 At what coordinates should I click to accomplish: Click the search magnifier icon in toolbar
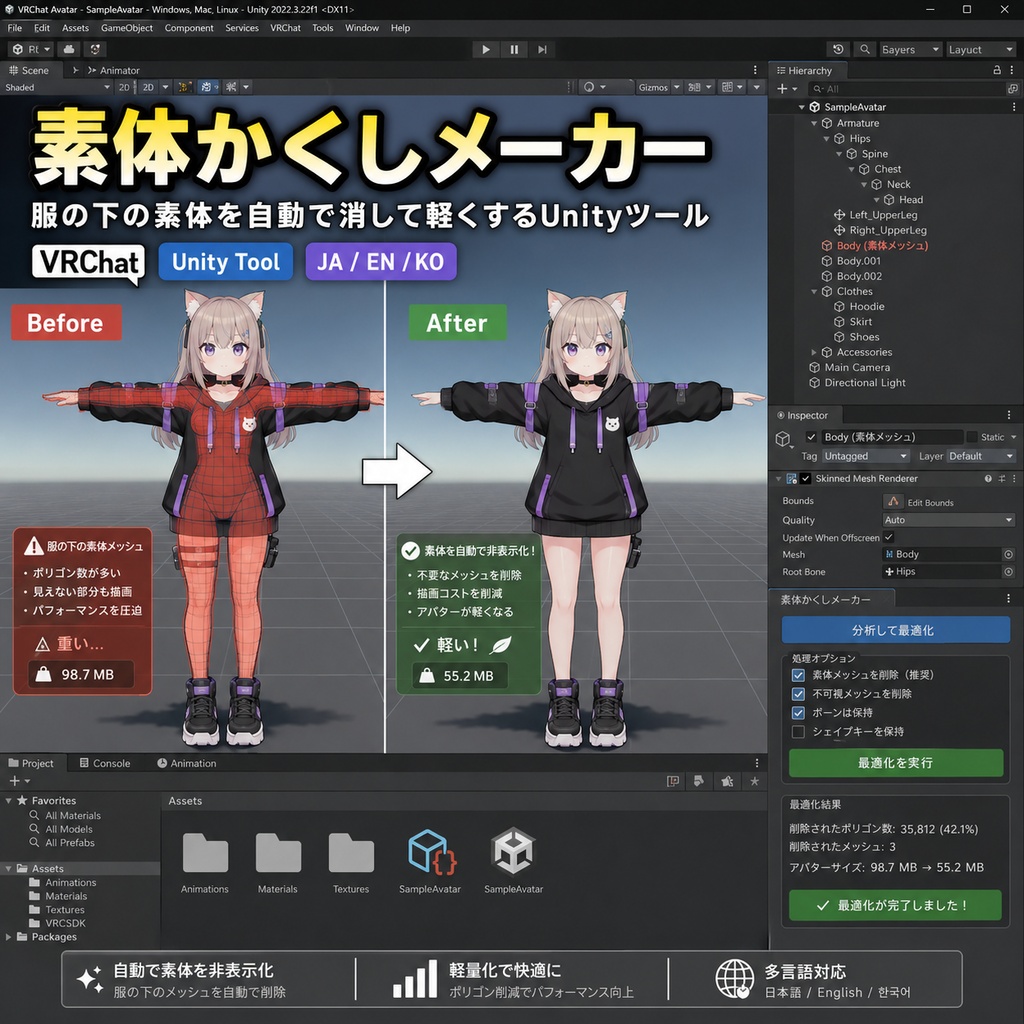(x=865, y=50)
